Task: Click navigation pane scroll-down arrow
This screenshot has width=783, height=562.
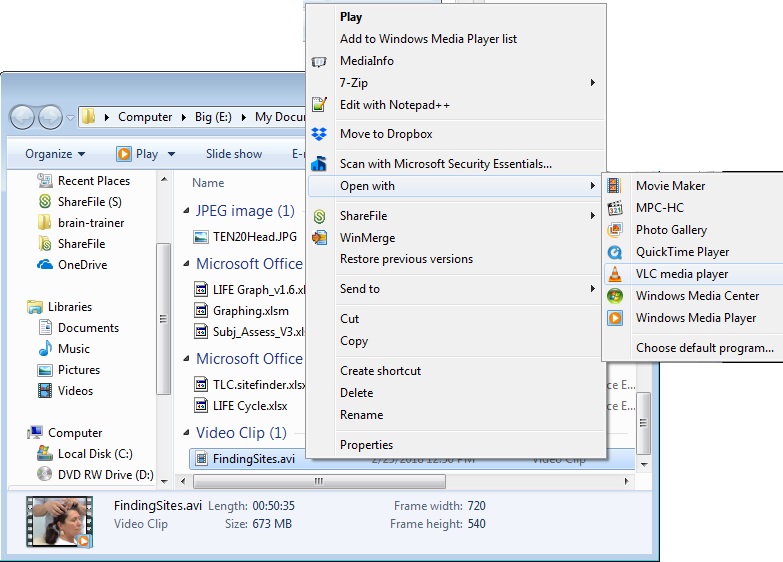Action: [x=164, y=482]
